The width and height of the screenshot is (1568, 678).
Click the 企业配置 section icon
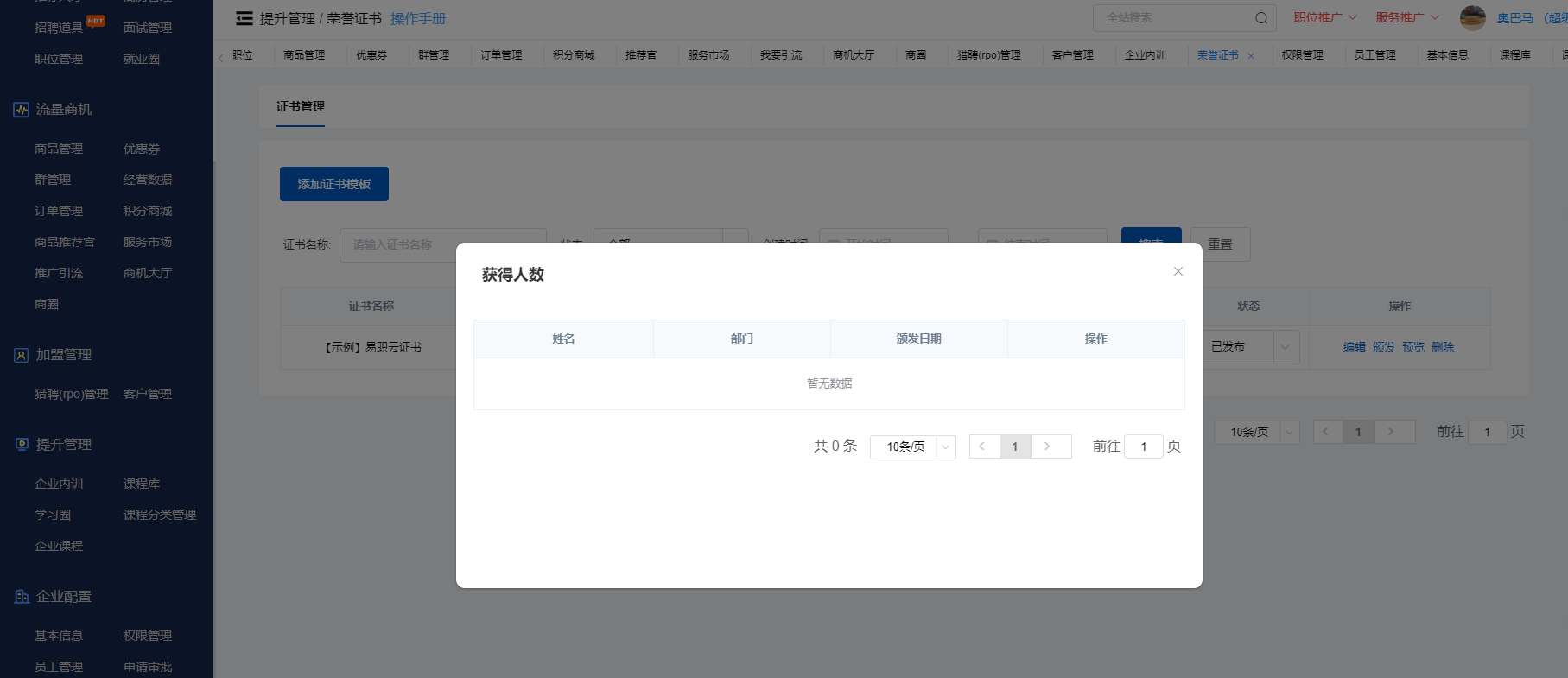click(21, 597)
